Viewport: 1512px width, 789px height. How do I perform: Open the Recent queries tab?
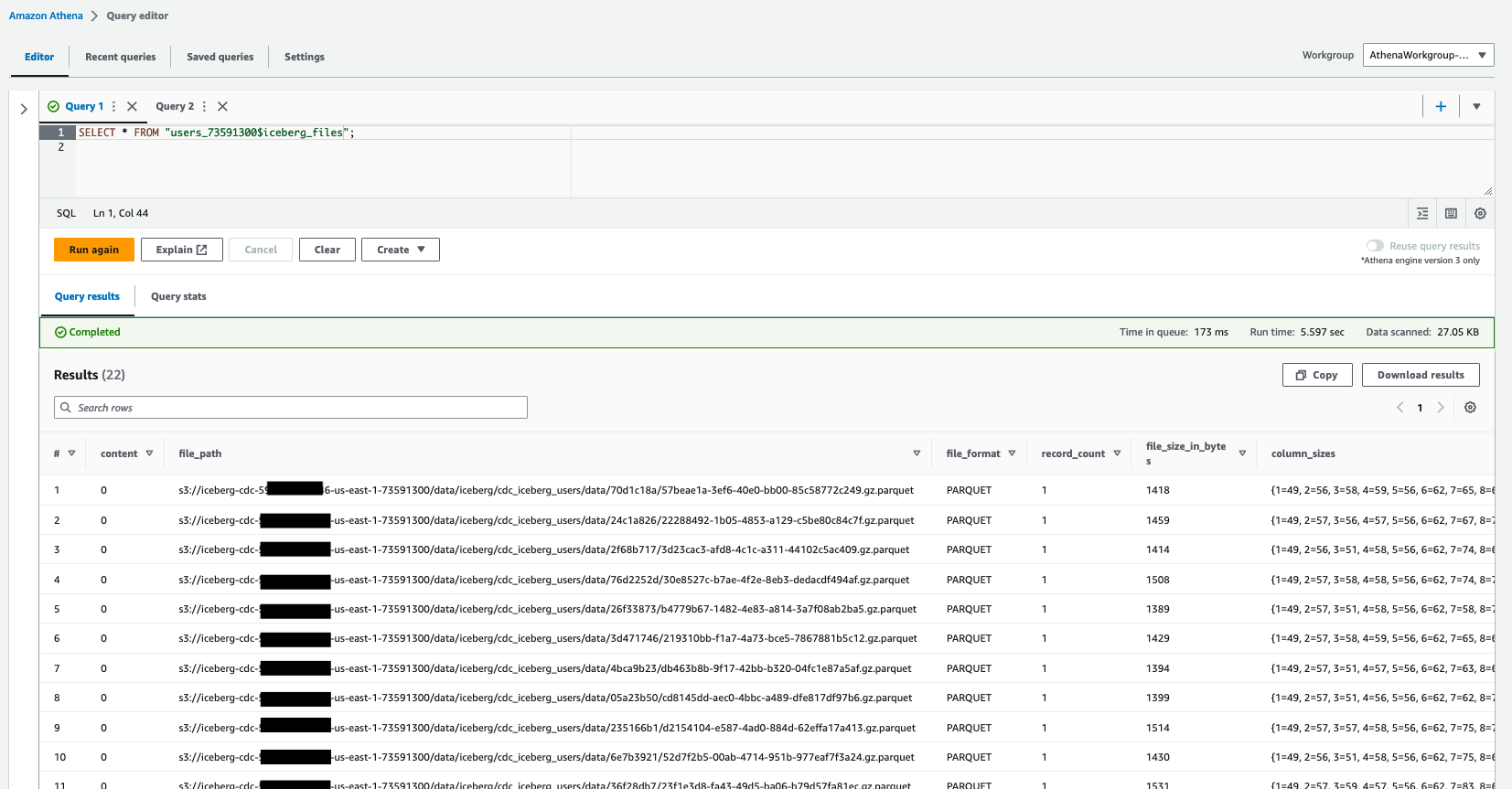tap(121, 57)
